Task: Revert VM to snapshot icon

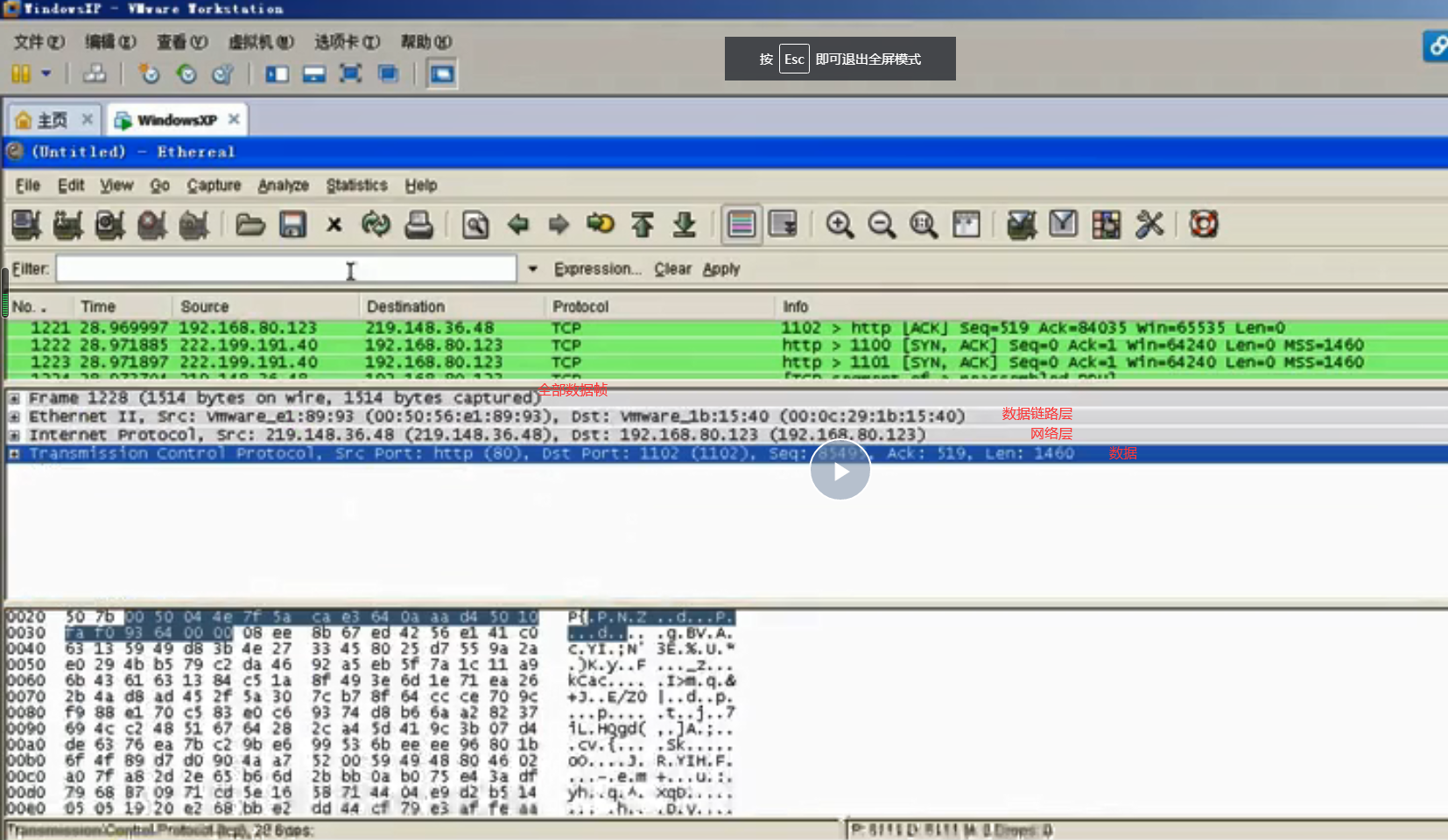Action: [x=186, y=74]
